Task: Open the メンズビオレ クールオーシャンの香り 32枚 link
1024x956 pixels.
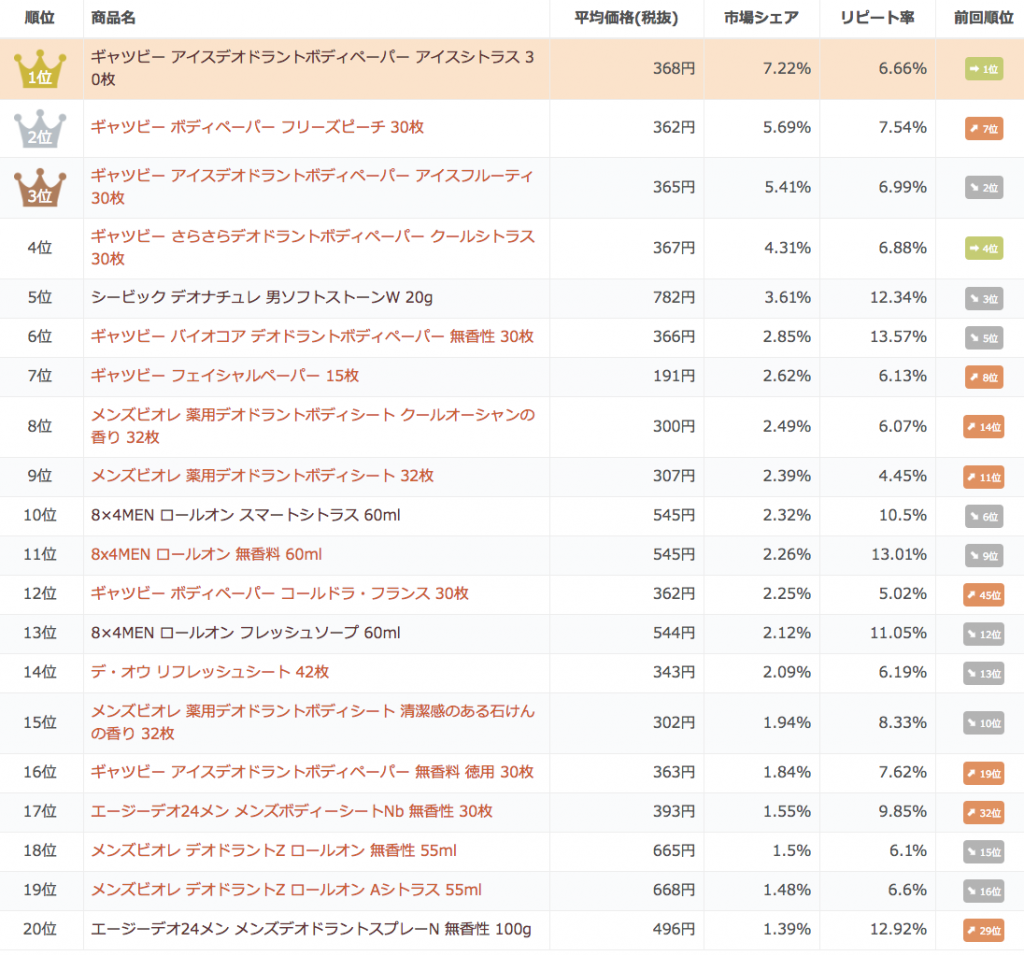Action: (x=313, y=426)
